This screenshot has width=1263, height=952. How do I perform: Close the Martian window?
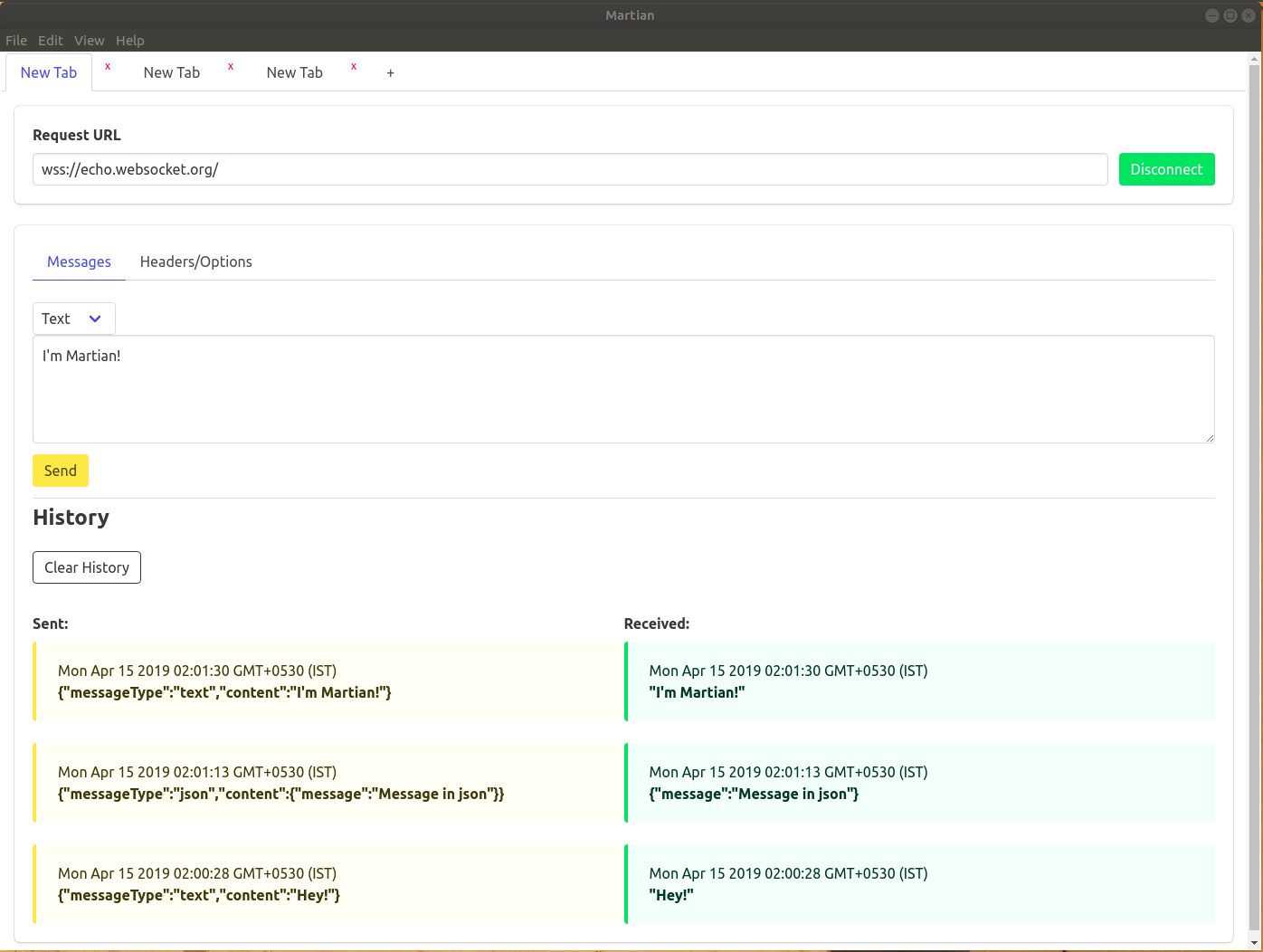(x=1249, y=15)
